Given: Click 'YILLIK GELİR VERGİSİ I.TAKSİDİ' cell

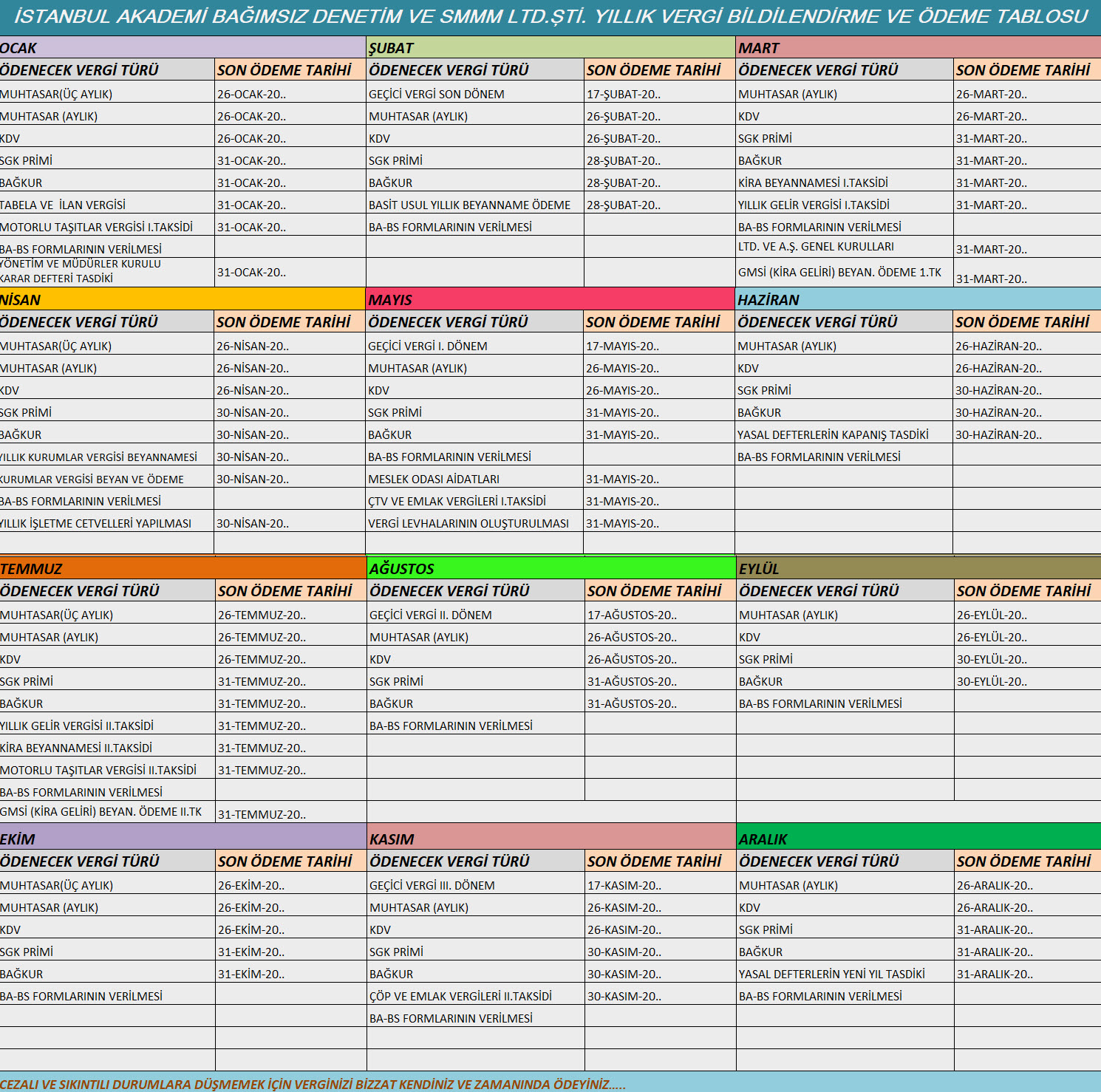Looking at the screenshot, I should pyautogui.click(x=845, y=203).
